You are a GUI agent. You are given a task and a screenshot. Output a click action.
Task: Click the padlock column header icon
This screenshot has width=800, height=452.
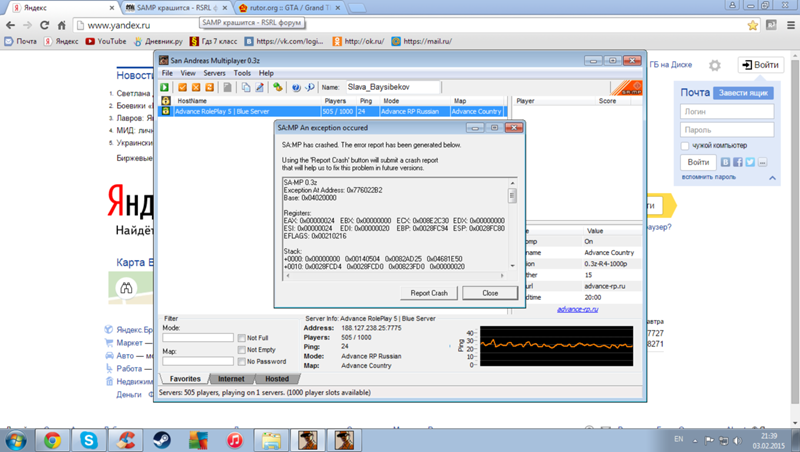165,101
